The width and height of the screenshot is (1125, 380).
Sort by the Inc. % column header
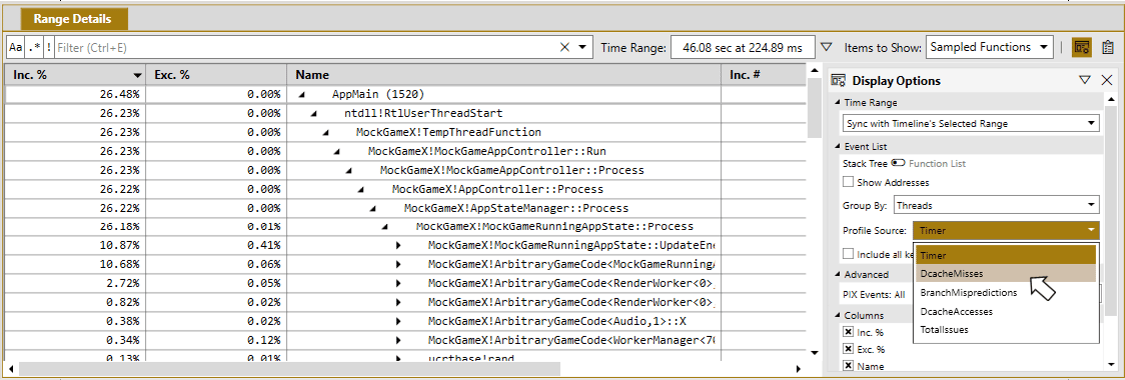click(x=75, y=75)
